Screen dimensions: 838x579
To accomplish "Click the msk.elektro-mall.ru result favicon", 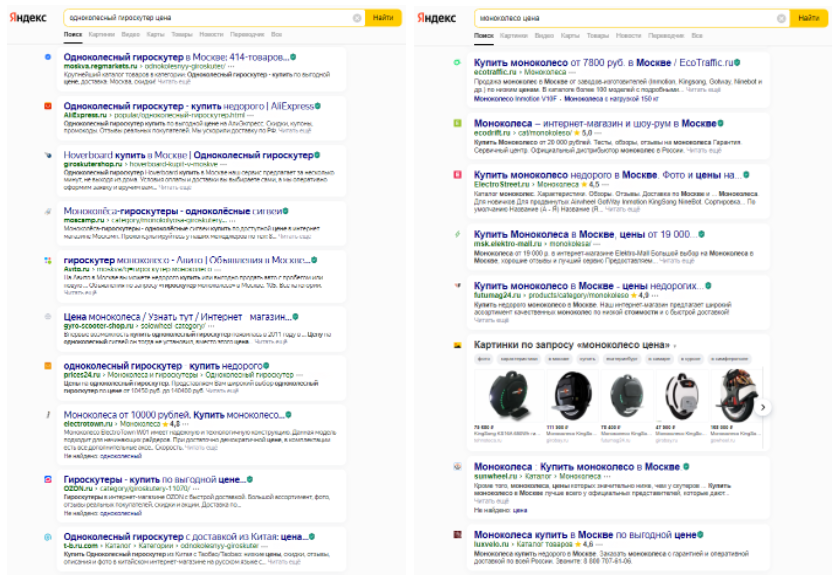I will 457,234.
